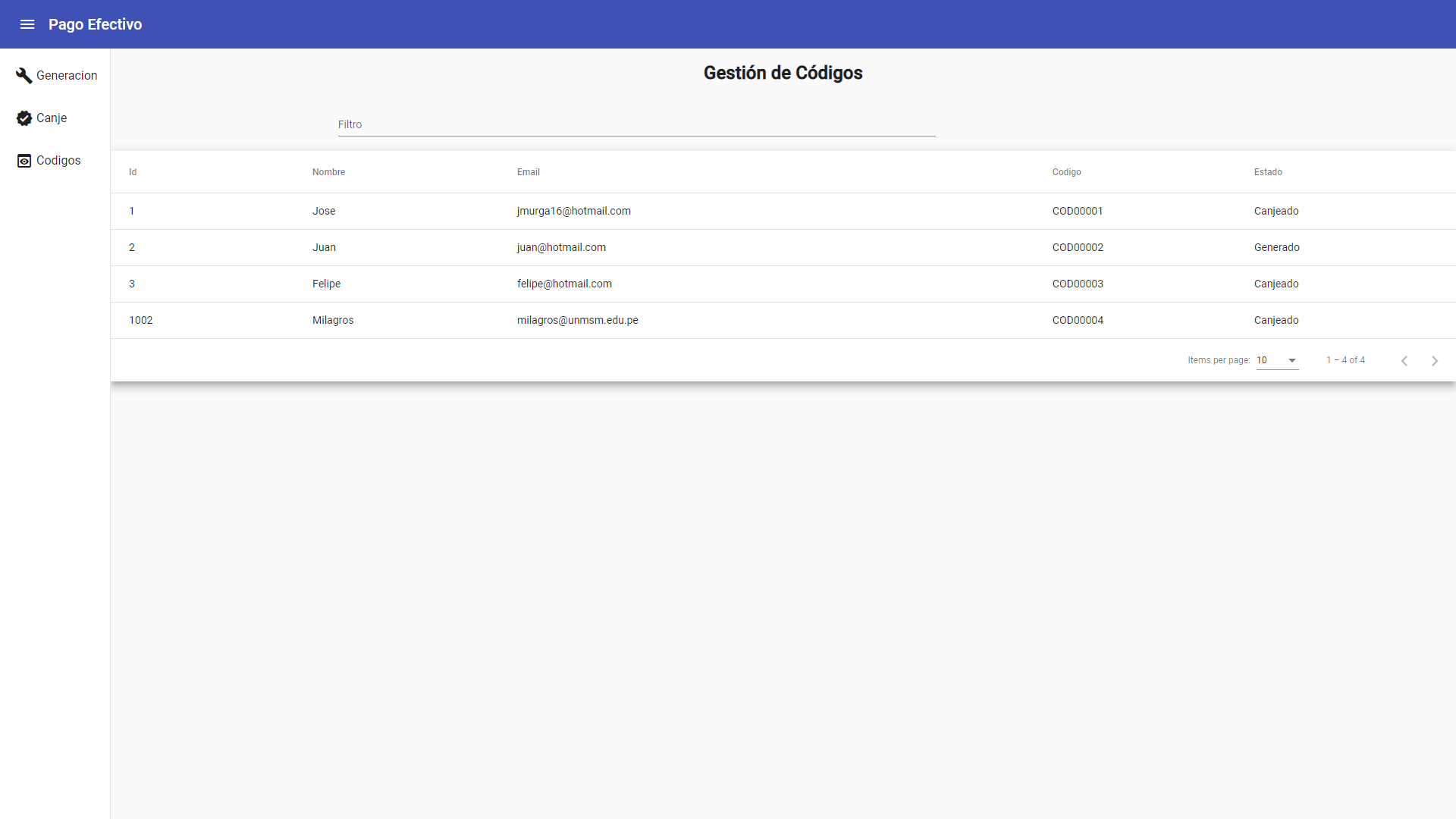Screen dimensions: 1456x819
Task: Sort table by Estado column
Action: (1268, 172)
